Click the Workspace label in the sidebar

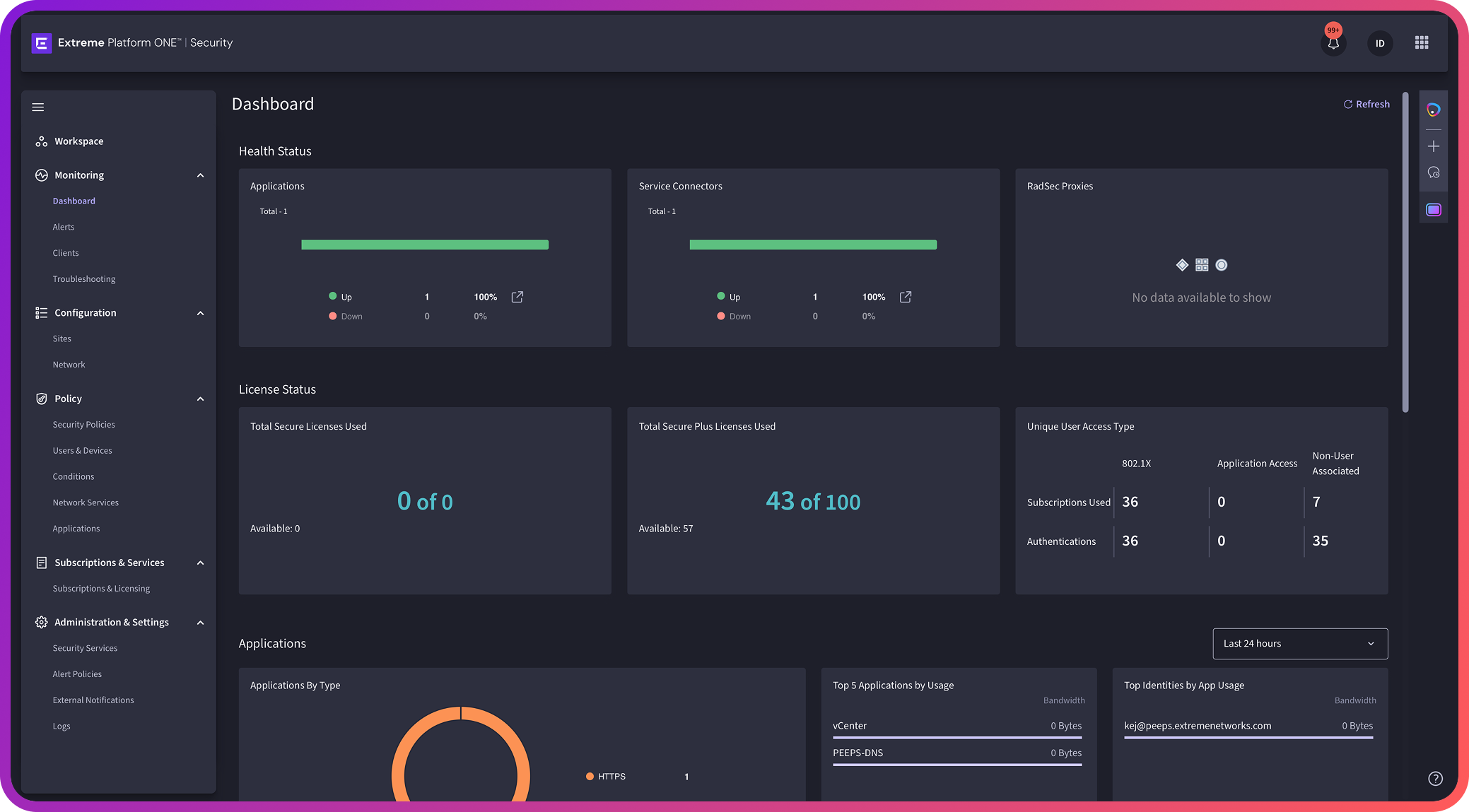tap(79, 141)
